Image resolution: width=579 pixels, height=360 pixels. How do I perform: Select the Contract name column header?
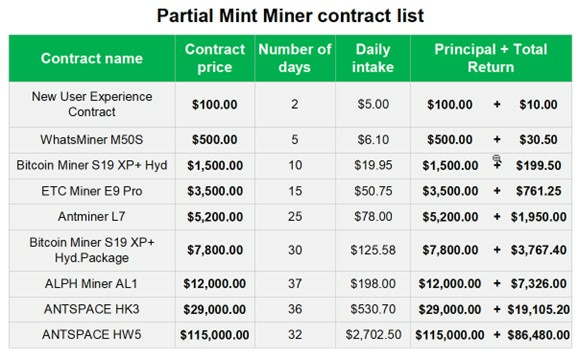[92, 58]
